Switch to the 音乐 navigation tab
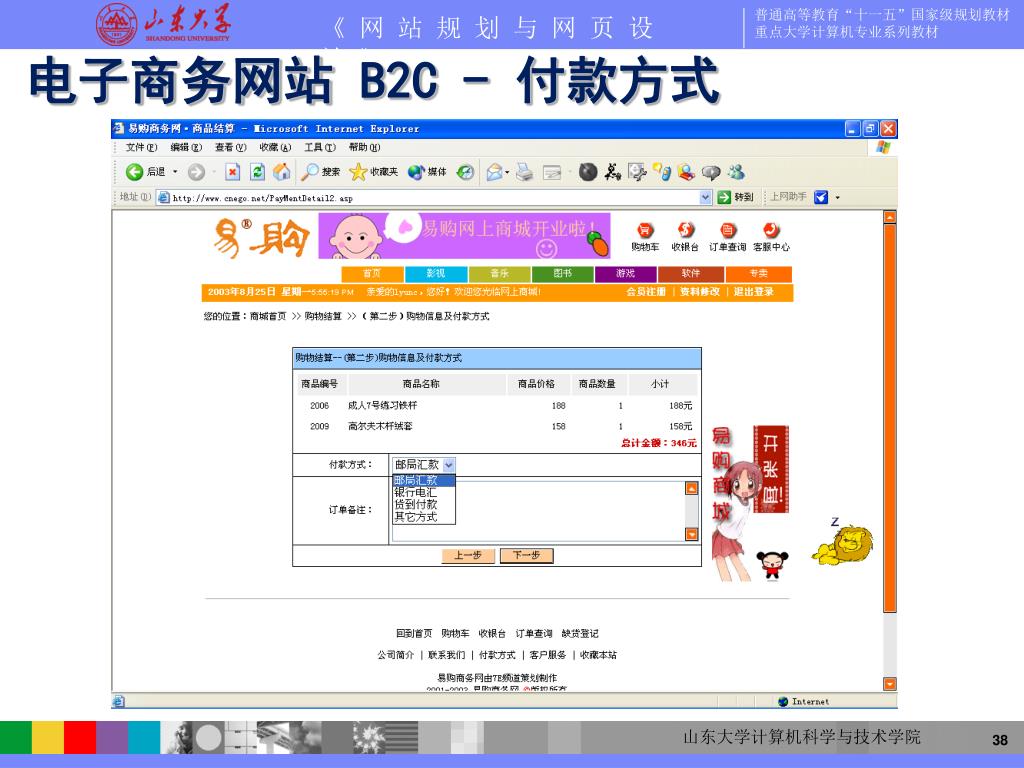Image resolution: width=1024 pixels, height=768 pixels. click(x=500, y=273)
